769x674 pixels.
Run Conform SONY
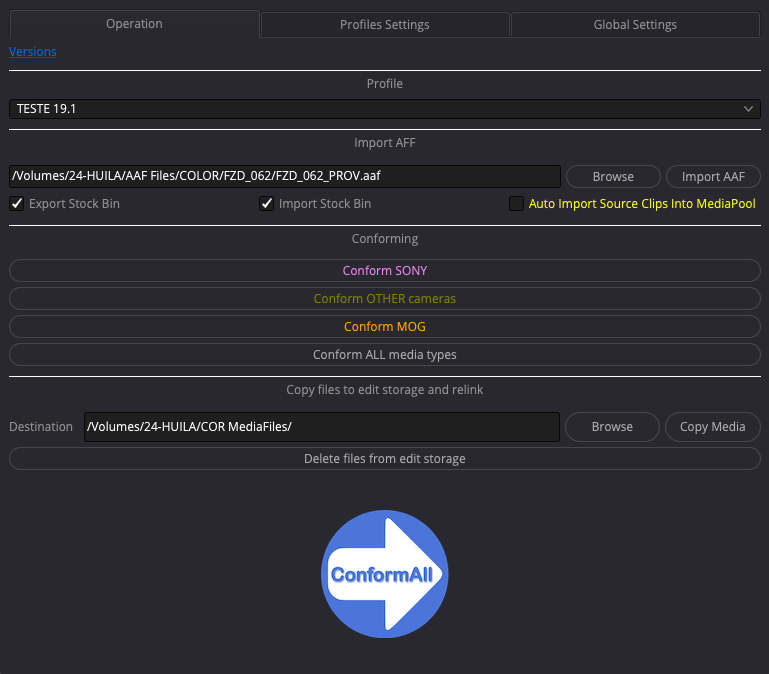coord(384,271)
